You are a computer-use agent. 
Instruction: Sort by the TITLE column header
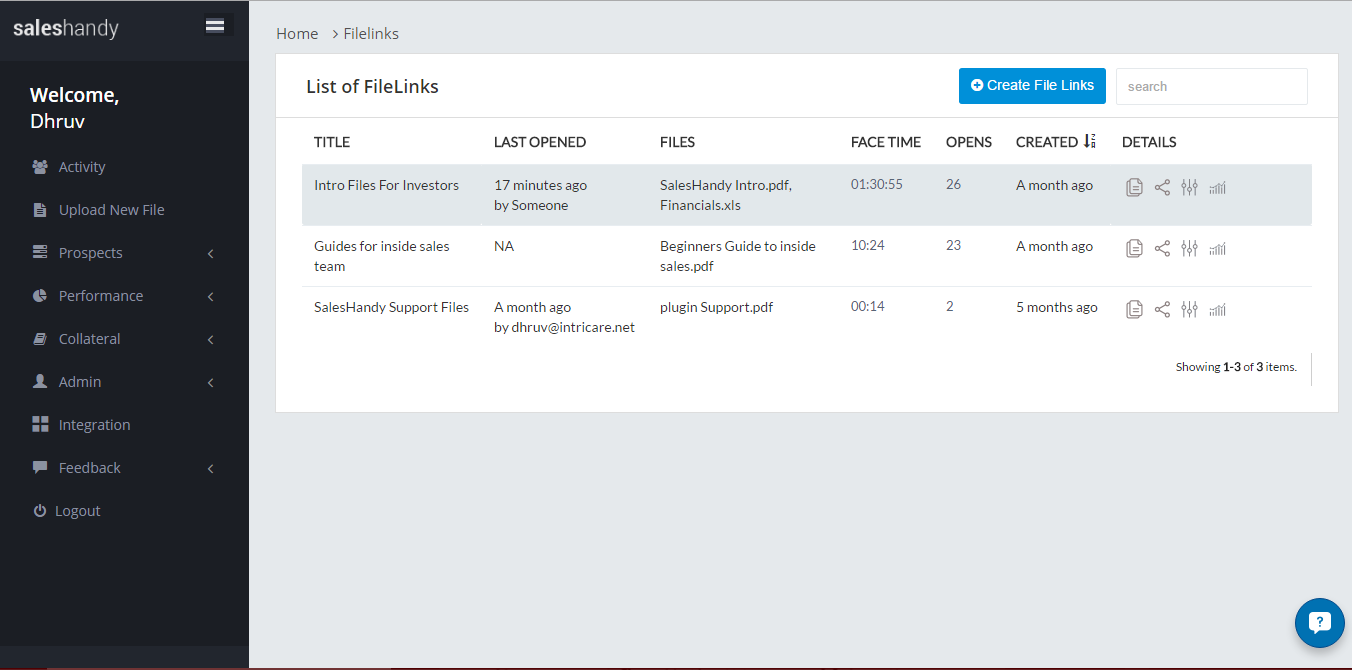(x=332, y=142)
